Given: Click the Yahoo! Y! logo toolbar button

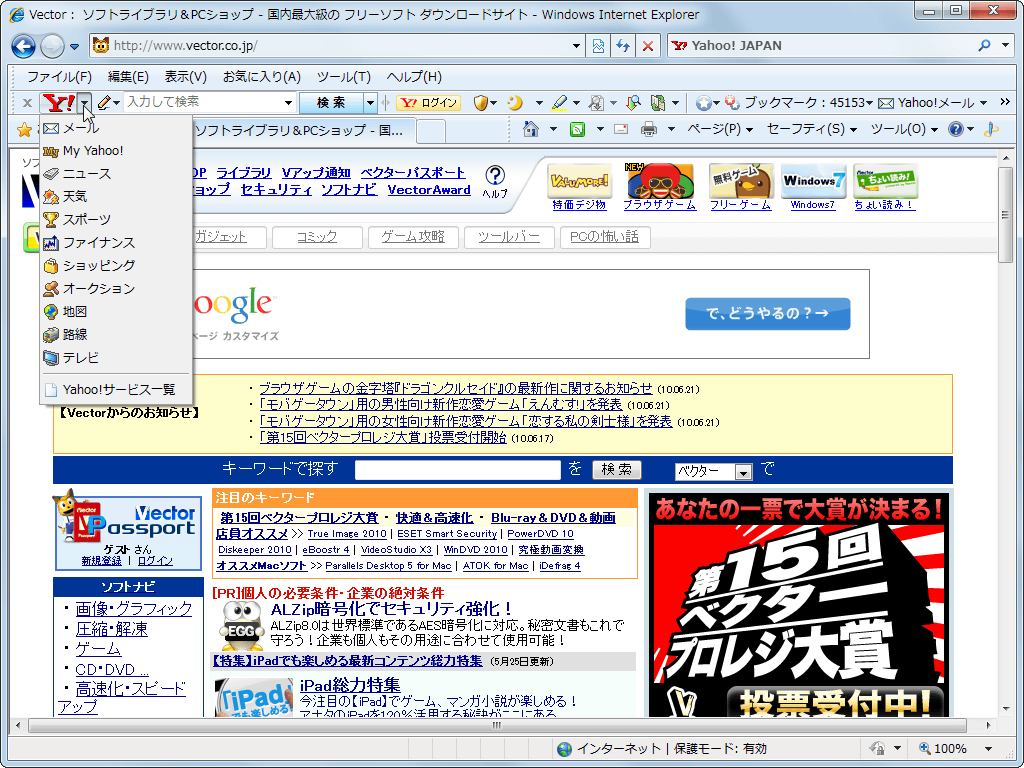Looking at the screenshot, I should pos(58,103).
